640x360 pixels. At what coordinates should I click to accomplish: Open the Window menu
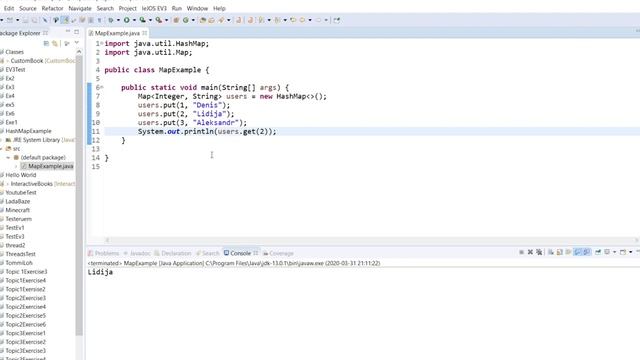coord(197,8)
